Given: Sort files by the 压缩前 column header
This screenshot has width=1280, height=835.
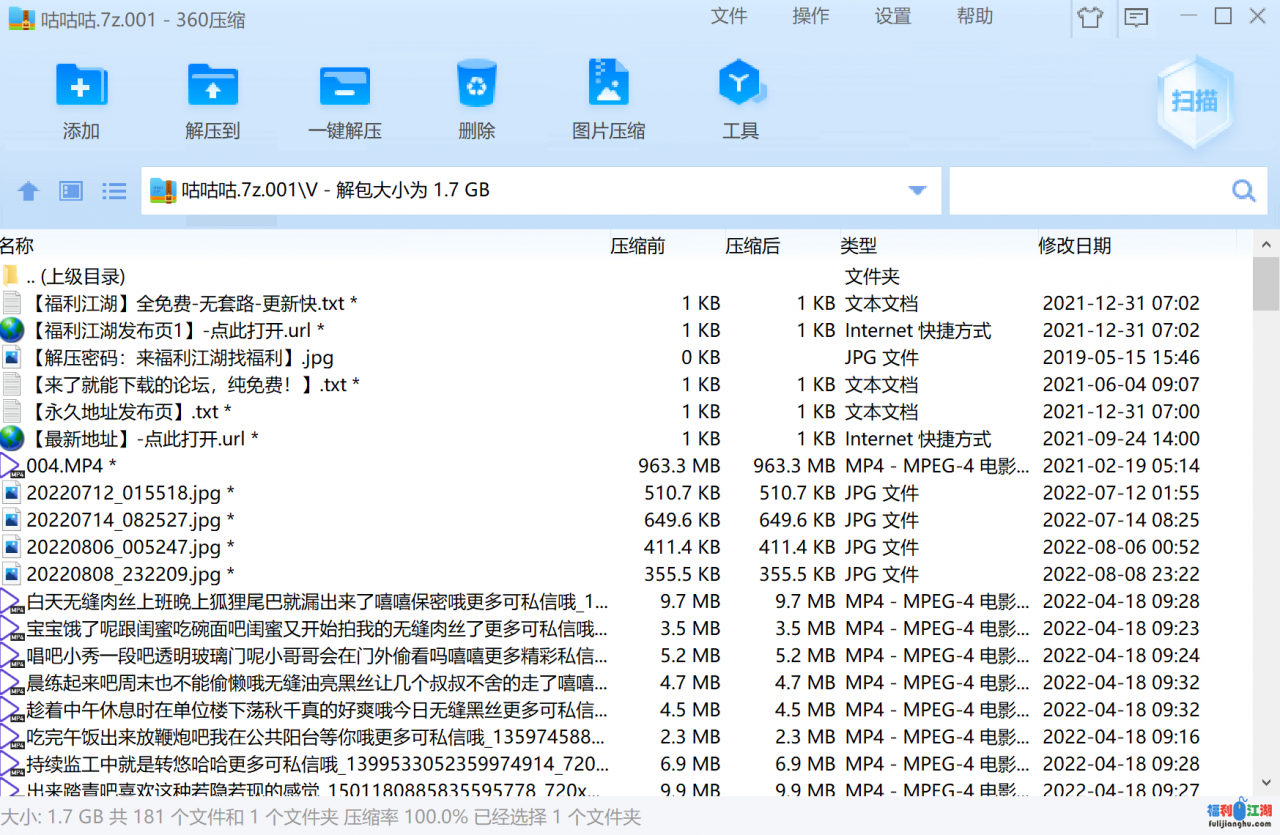Looking at the screenshot, I should click(637, 246).
